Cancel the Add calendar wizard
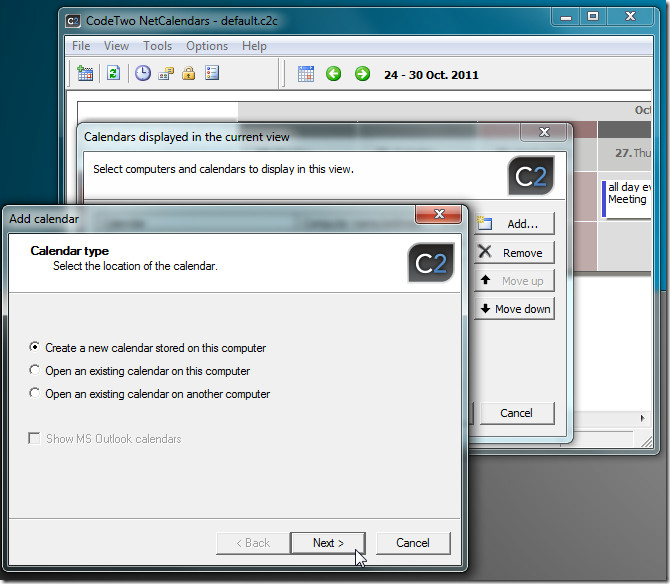Viewport: 670px width, 584px height. tap(413, 543)
